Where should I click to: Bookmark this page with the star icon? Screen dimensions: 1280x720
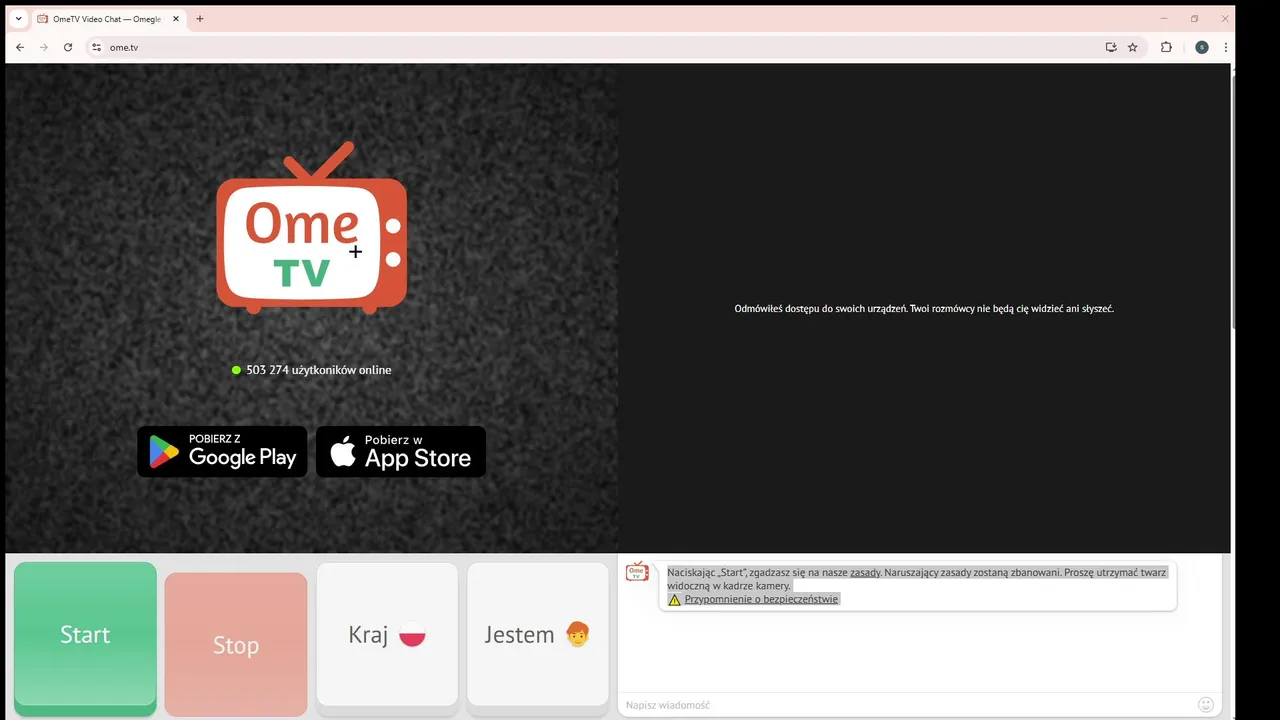click(1133, 47)
